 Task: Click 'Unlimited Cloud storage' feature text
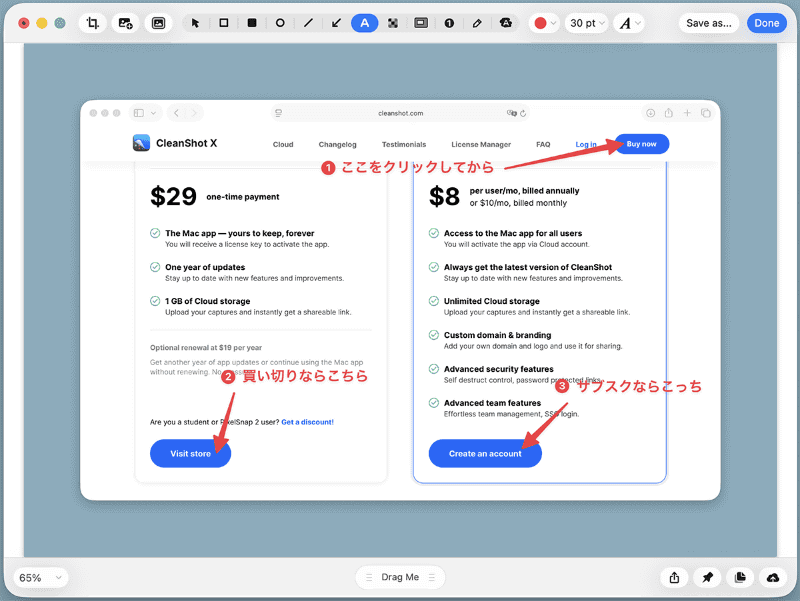[491, 301]
